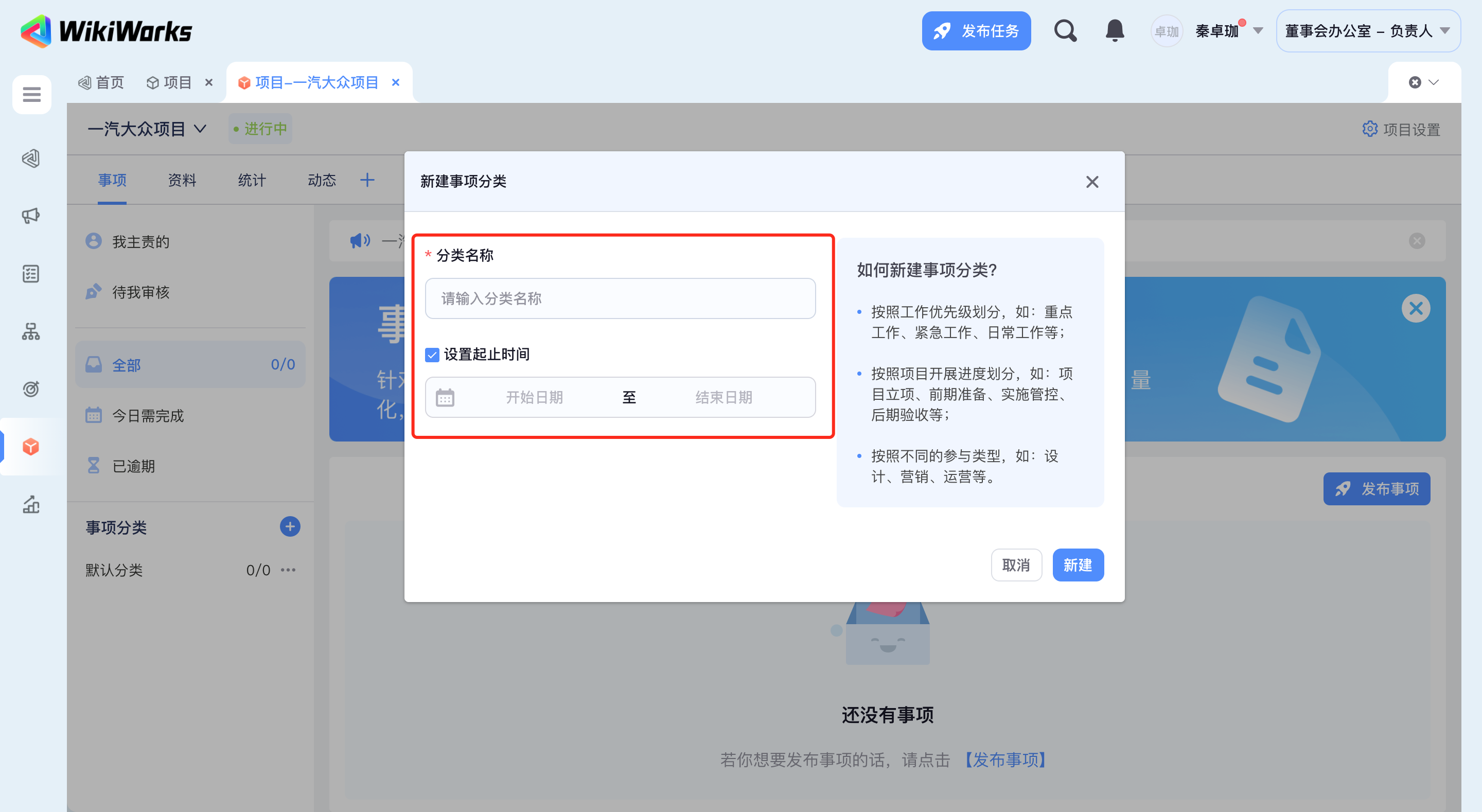Open the 秦卓珈 user dropdown
This screenshot has width=1482, height=812.
point(1258,30)
